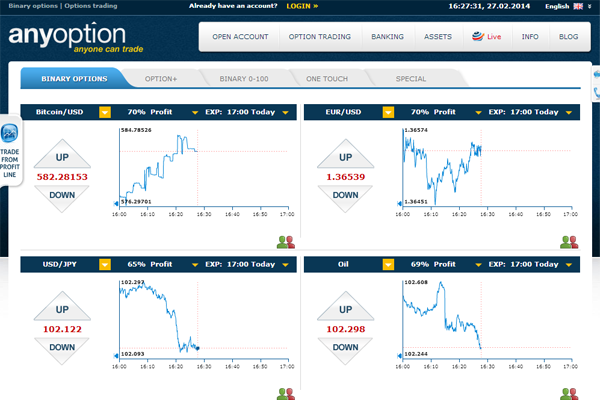Image resolution: width=600 pixels, height=400 pixels.
Task: Switch to the One Touch tab
Action: coord(327,79)
